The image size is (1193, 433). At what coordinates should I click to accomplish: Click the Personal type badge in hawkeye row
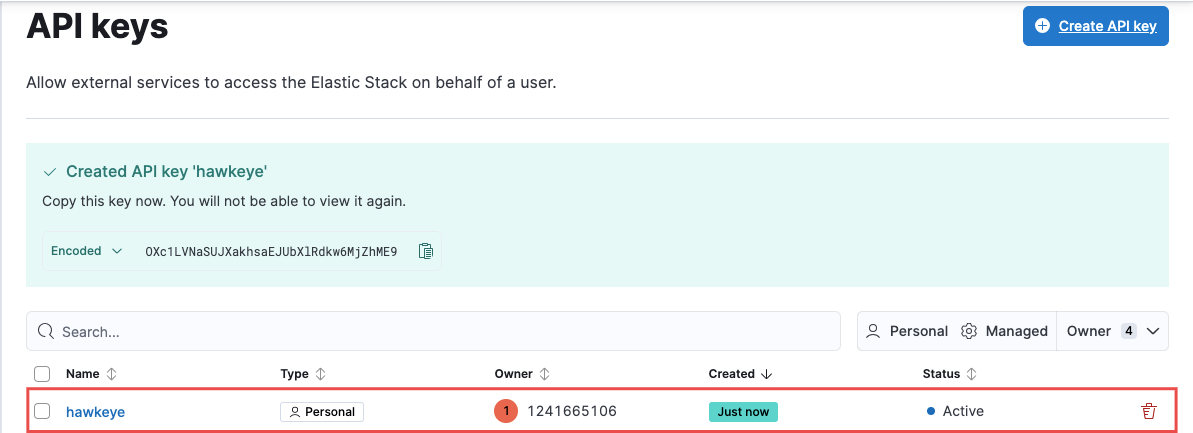click(x=322, y=412)
